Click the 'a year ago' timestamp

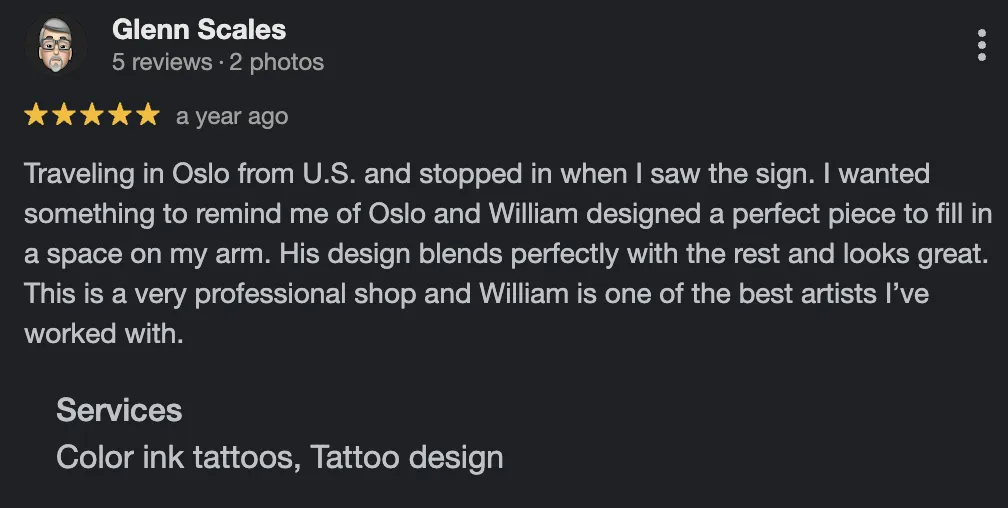(x=232, y=116)
